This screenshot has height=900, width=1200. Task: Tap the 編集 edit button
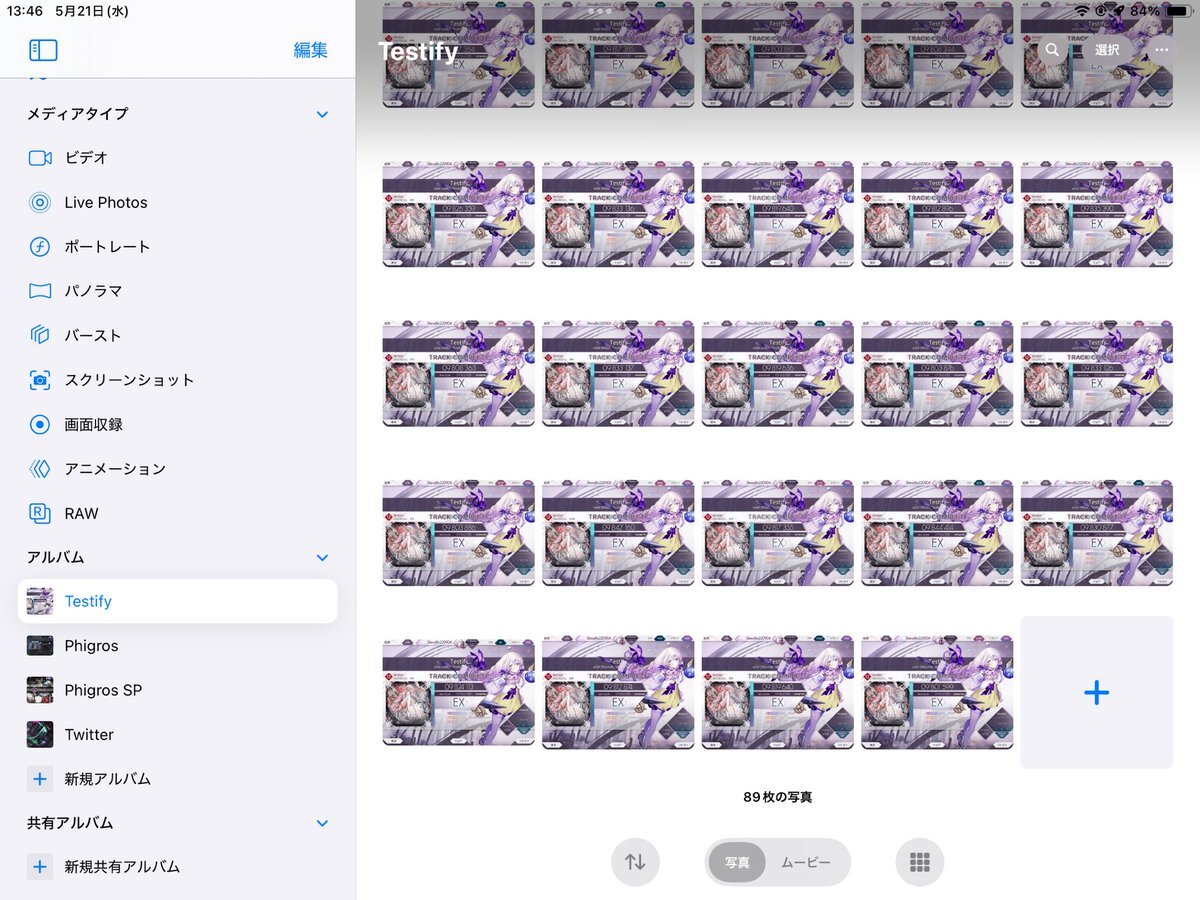coord(310,50)
